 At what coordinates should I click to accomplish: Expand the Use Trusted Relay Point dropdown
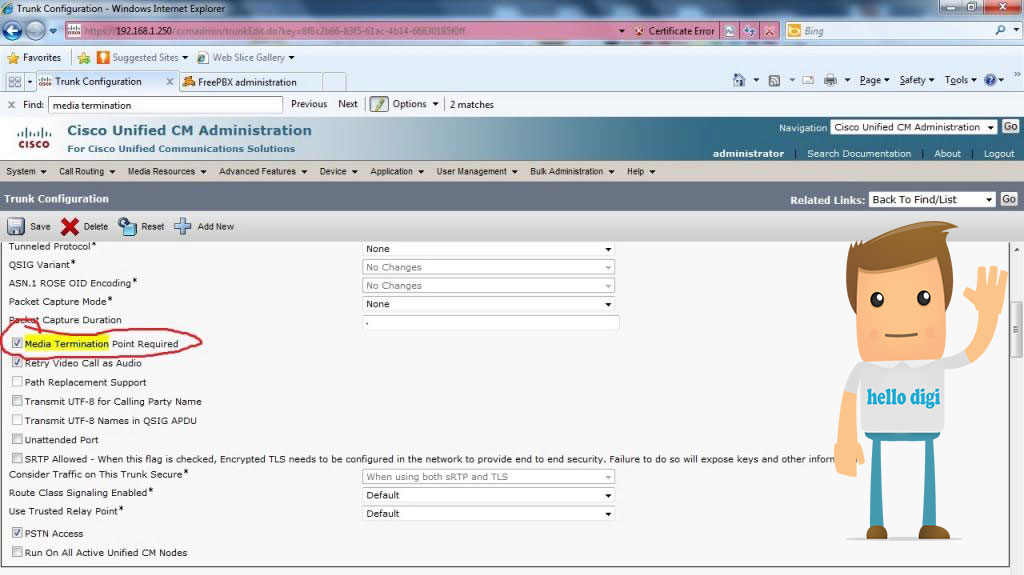click(x=488, y=514)
